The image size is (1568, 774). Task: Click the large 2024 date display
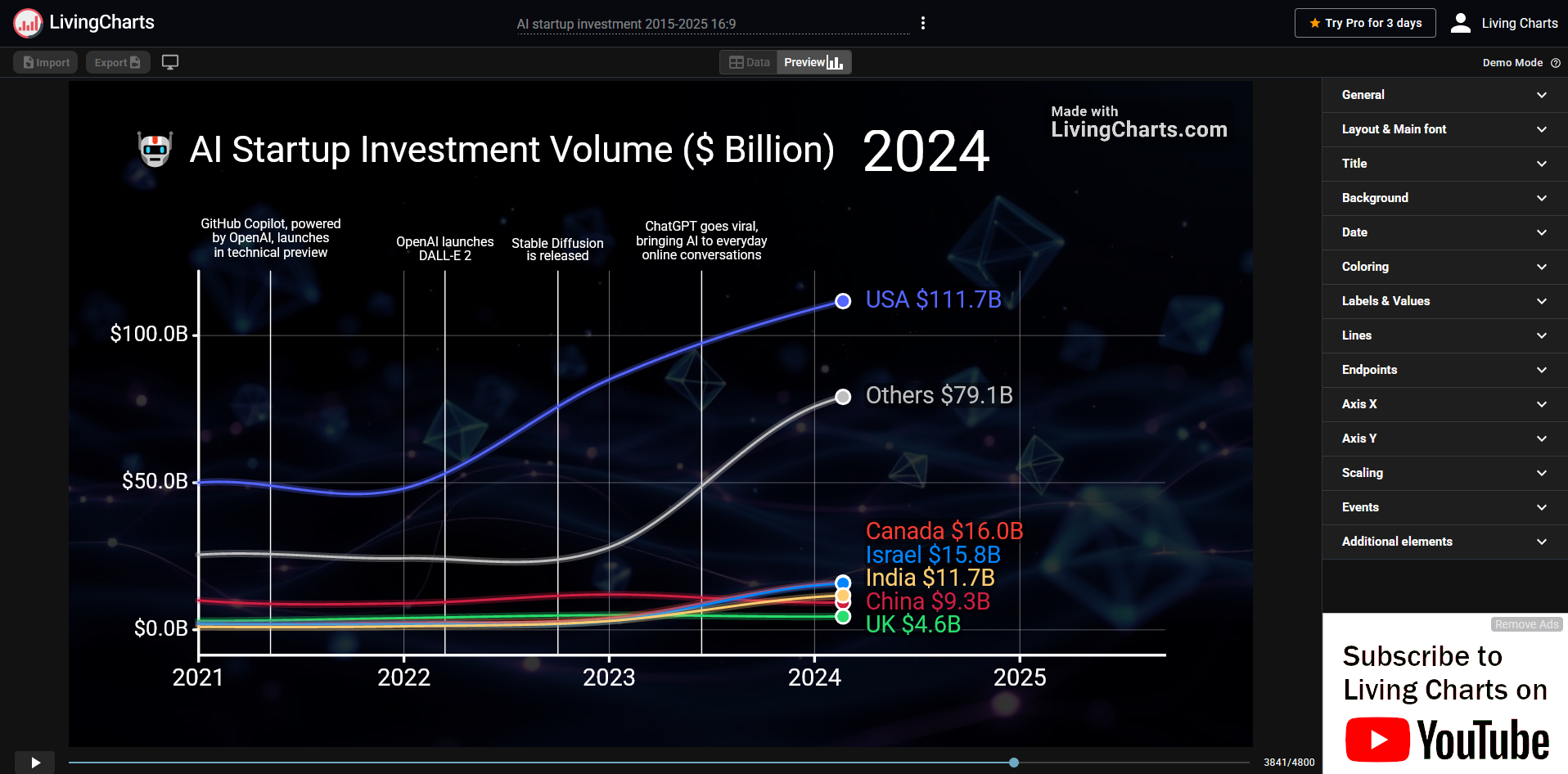(x=926, y=151)
